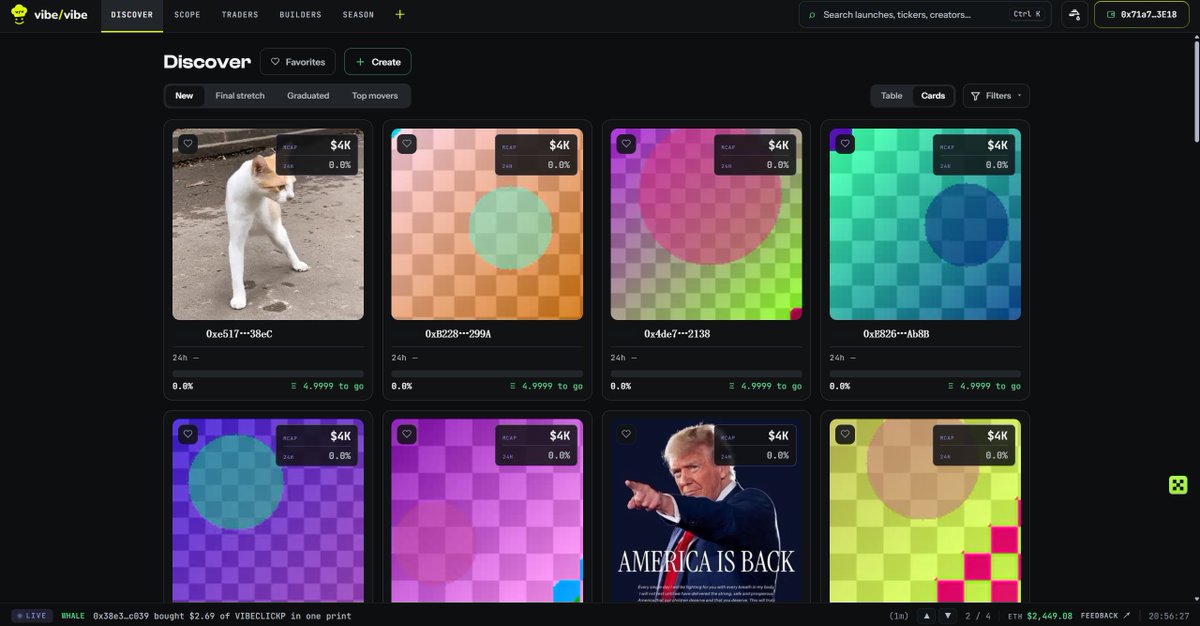Screen dimensions: 1200x626
Task: Open the Builders nav tab
Action: pos(301,15)
